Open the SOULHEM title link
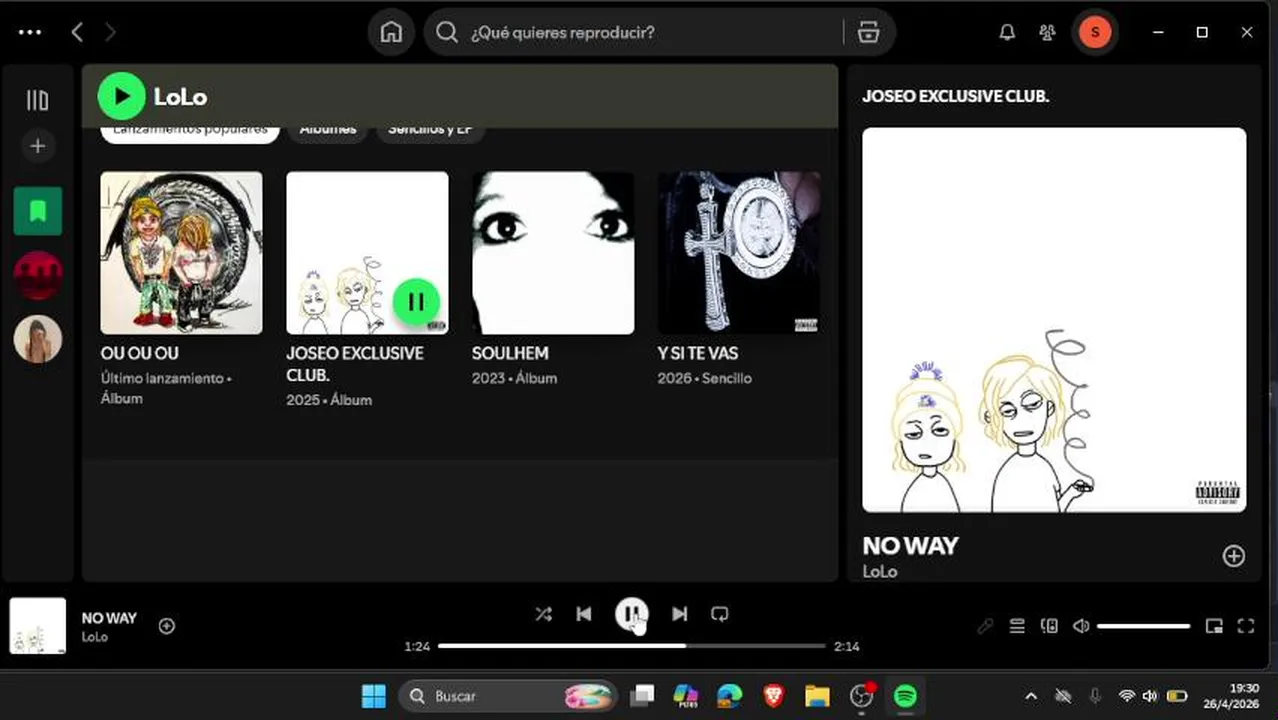This screenshot has height=720, width=1278. [510, 353]
